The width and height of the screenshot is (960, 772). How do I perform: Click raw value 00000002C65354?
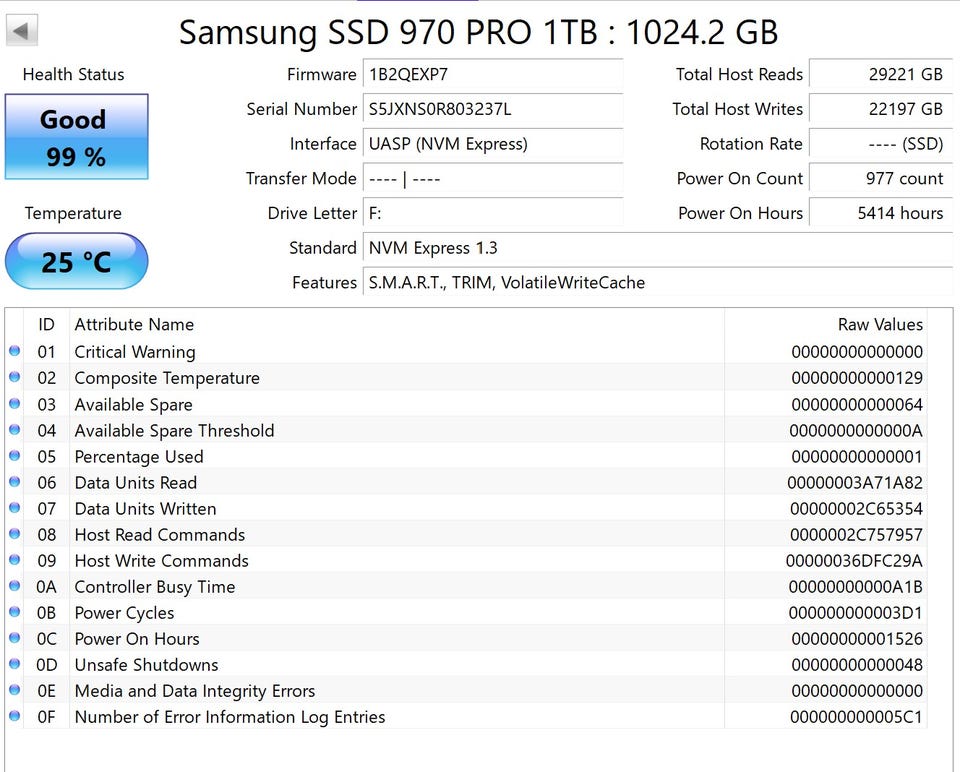tap(856, 509)
